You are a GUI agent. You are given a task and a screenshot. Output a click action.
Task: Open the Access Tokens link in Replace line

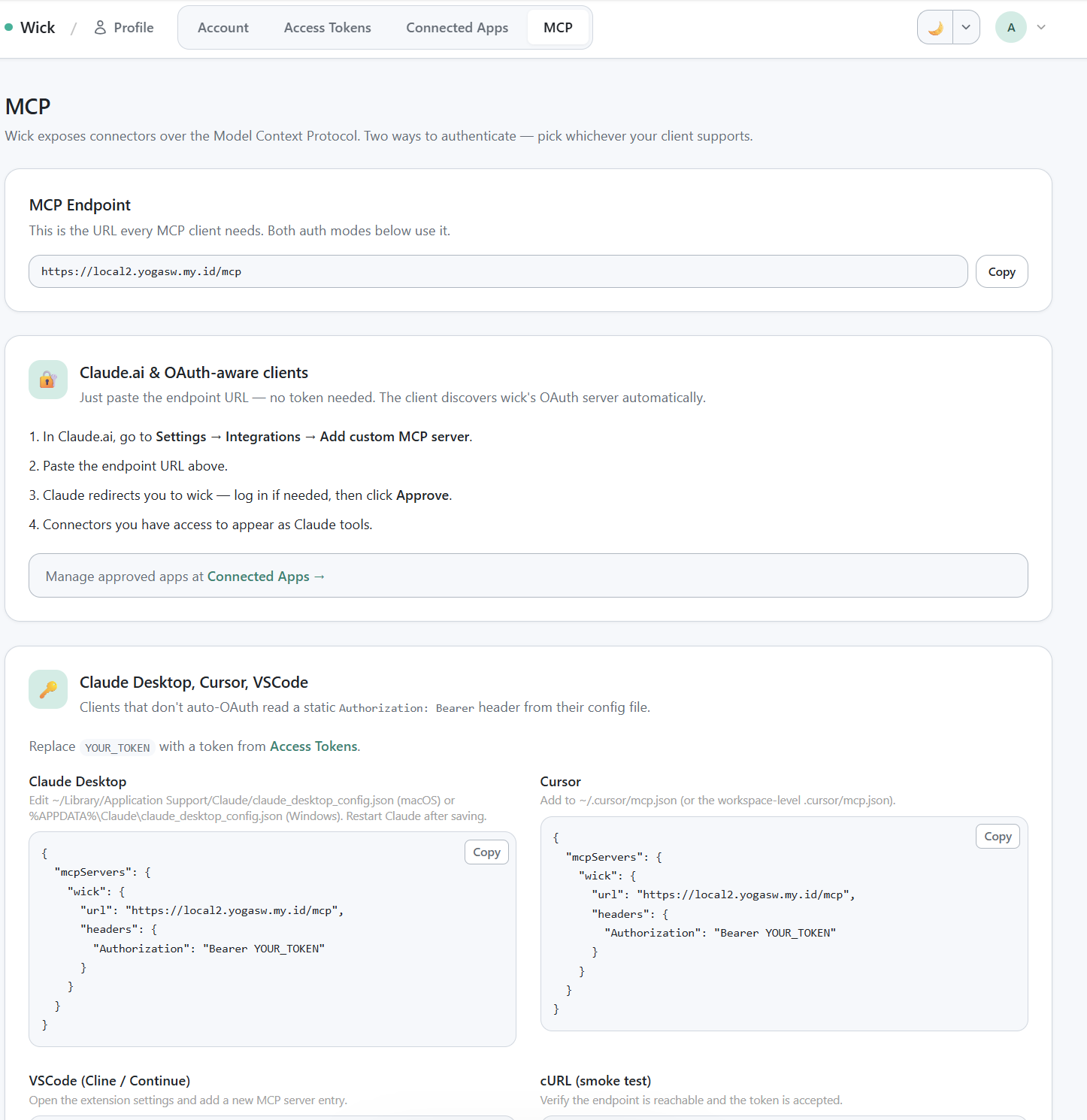tap(313, 746)
